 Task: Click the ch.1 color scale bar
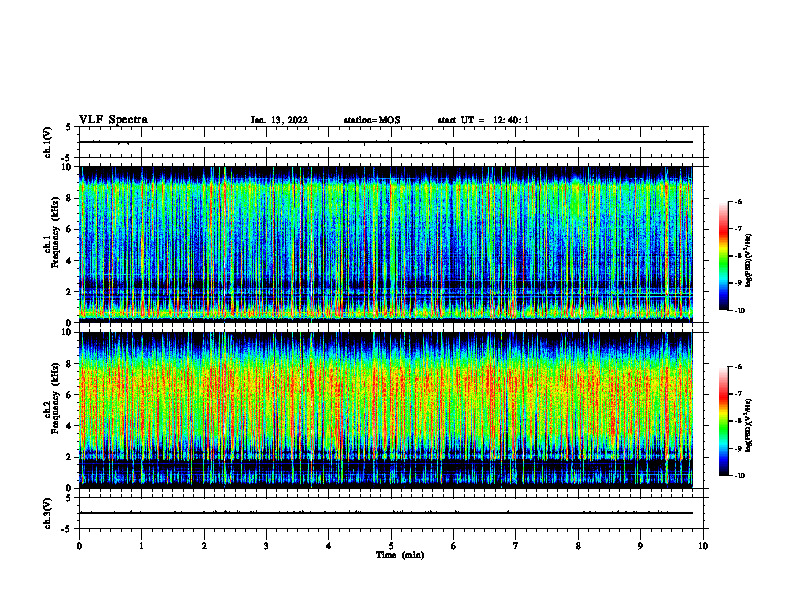point(723,256)
